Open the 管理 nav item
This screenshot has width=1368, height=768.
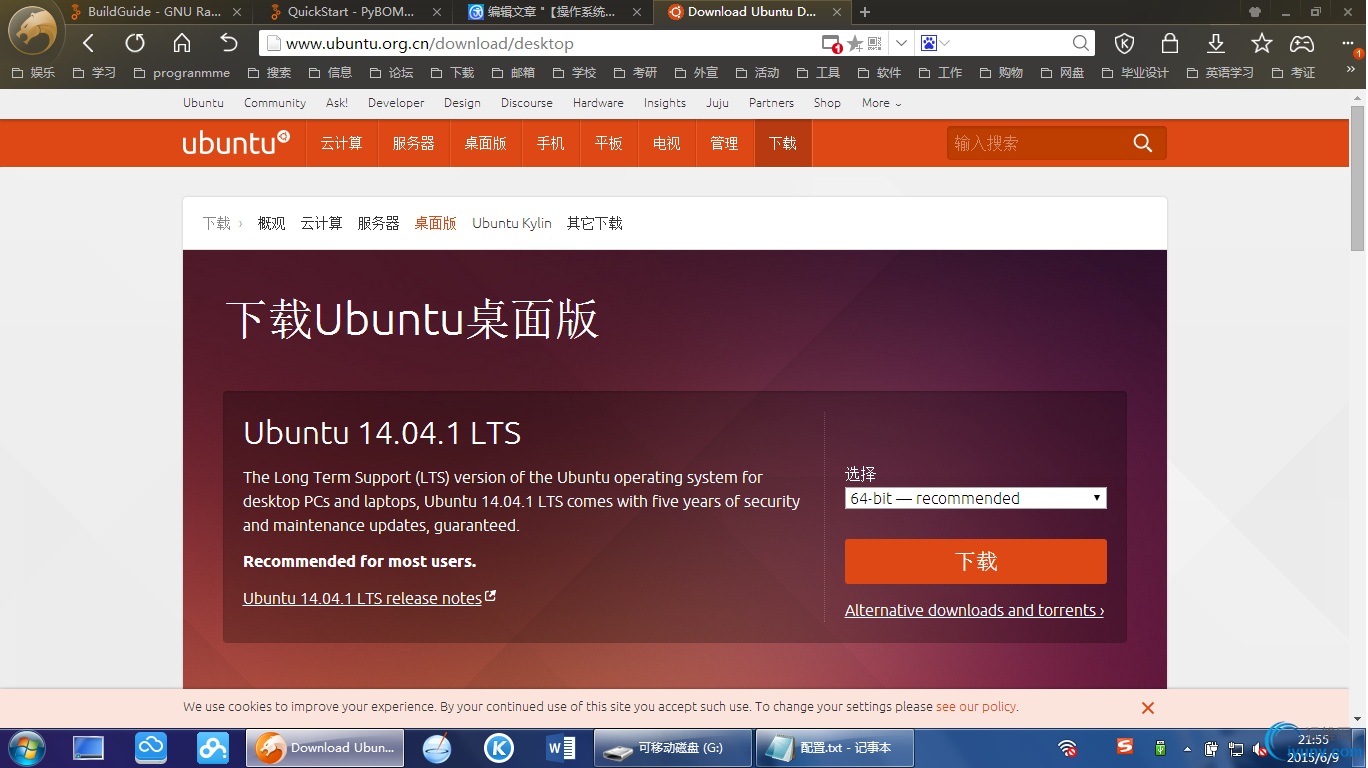coord(724,143)
